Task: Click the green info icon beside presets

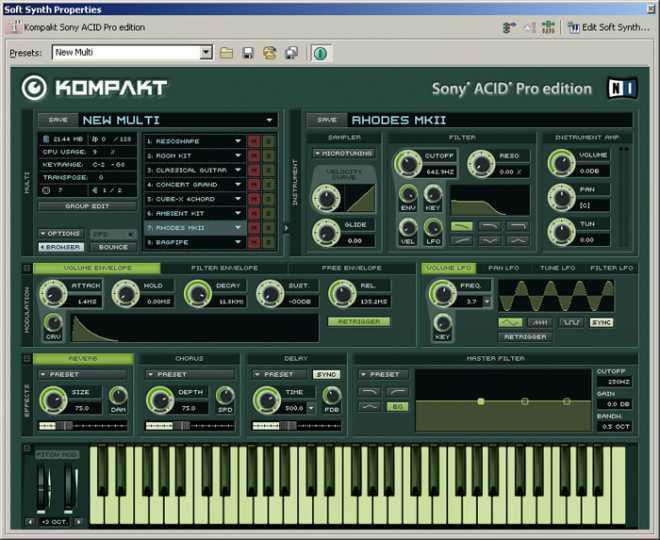Action: point(320,53)
